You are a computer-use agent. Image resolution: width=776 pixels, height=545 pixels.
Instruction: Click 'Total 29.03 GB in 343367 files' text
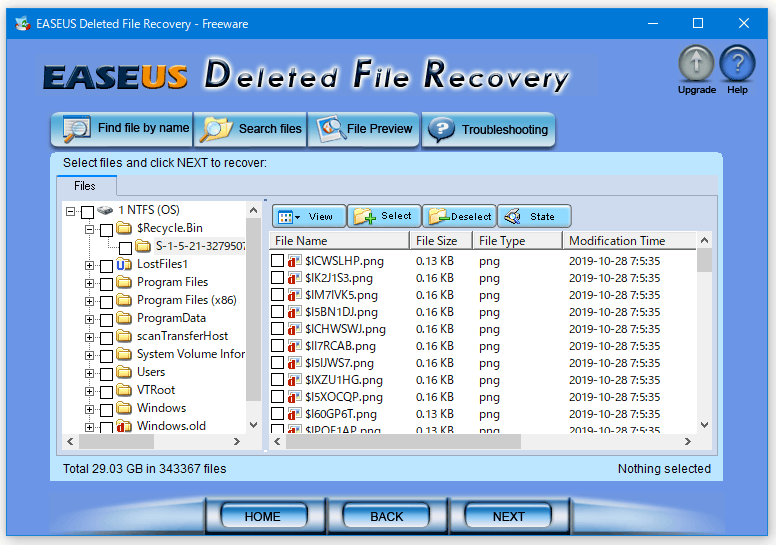tap(145, 469)
